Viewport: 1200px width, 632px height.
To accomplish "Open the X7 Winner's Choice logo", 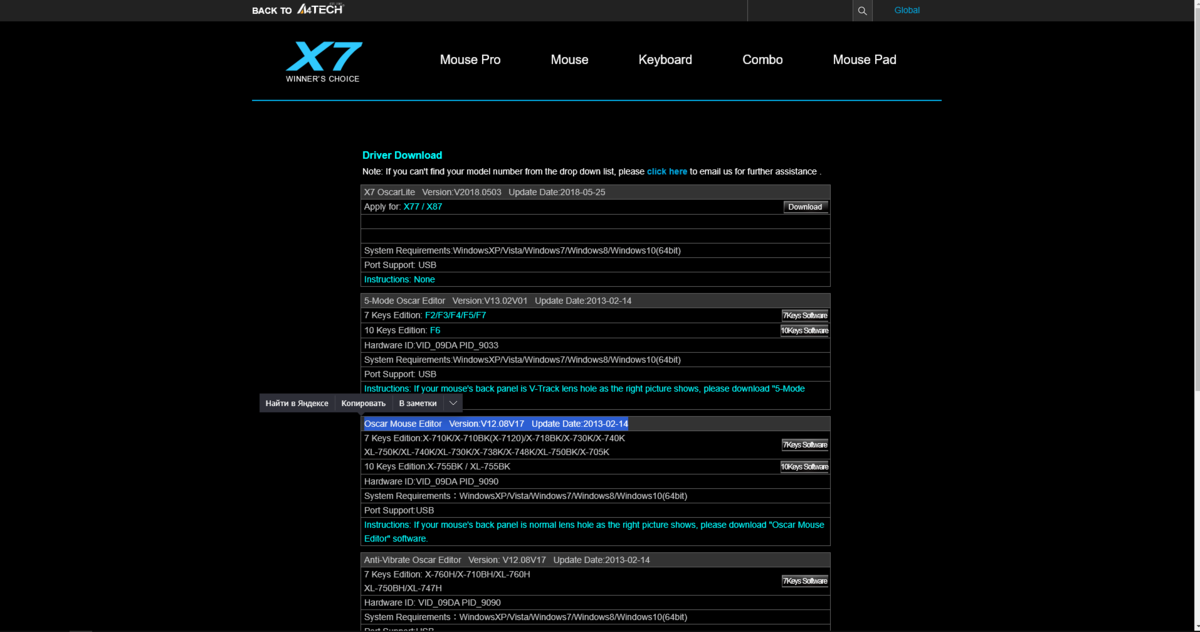I will tap(323, 61).
